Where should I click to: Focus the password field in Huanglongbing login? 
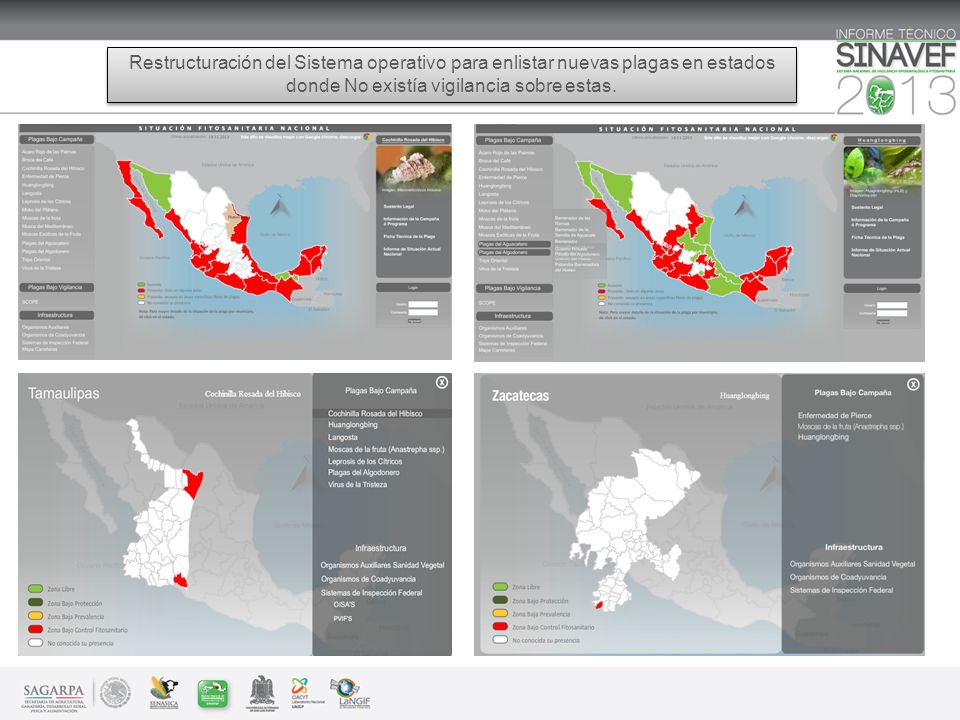coord(892,313)
